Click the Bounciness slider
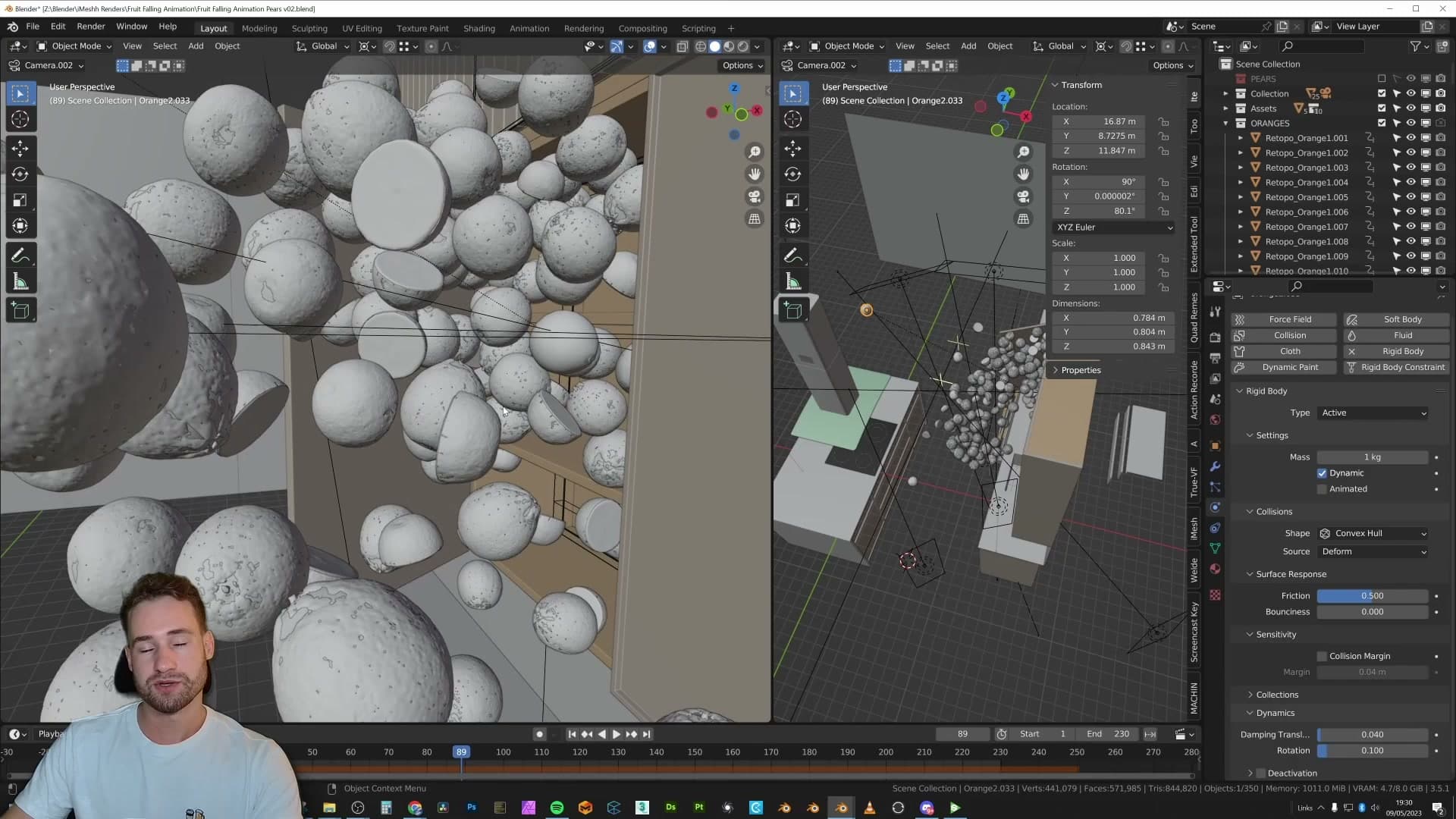This screenshot has width=1456, height=819. (x=1373, y=612)
